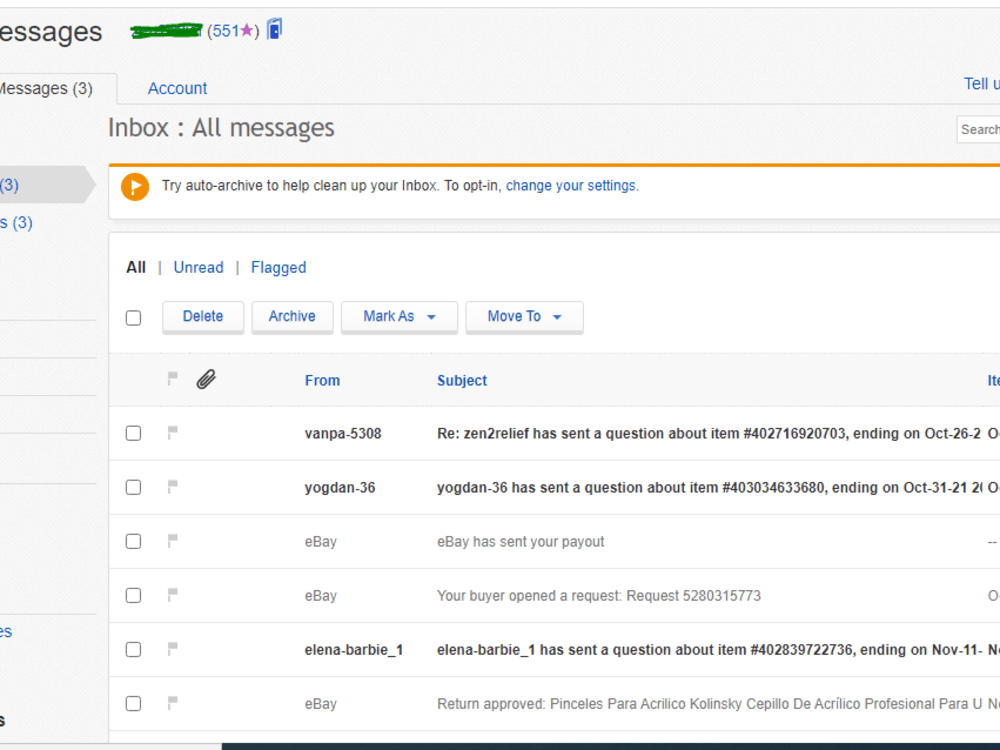Select the elena-barbie_1 message checkbox

tap(133, 649)
